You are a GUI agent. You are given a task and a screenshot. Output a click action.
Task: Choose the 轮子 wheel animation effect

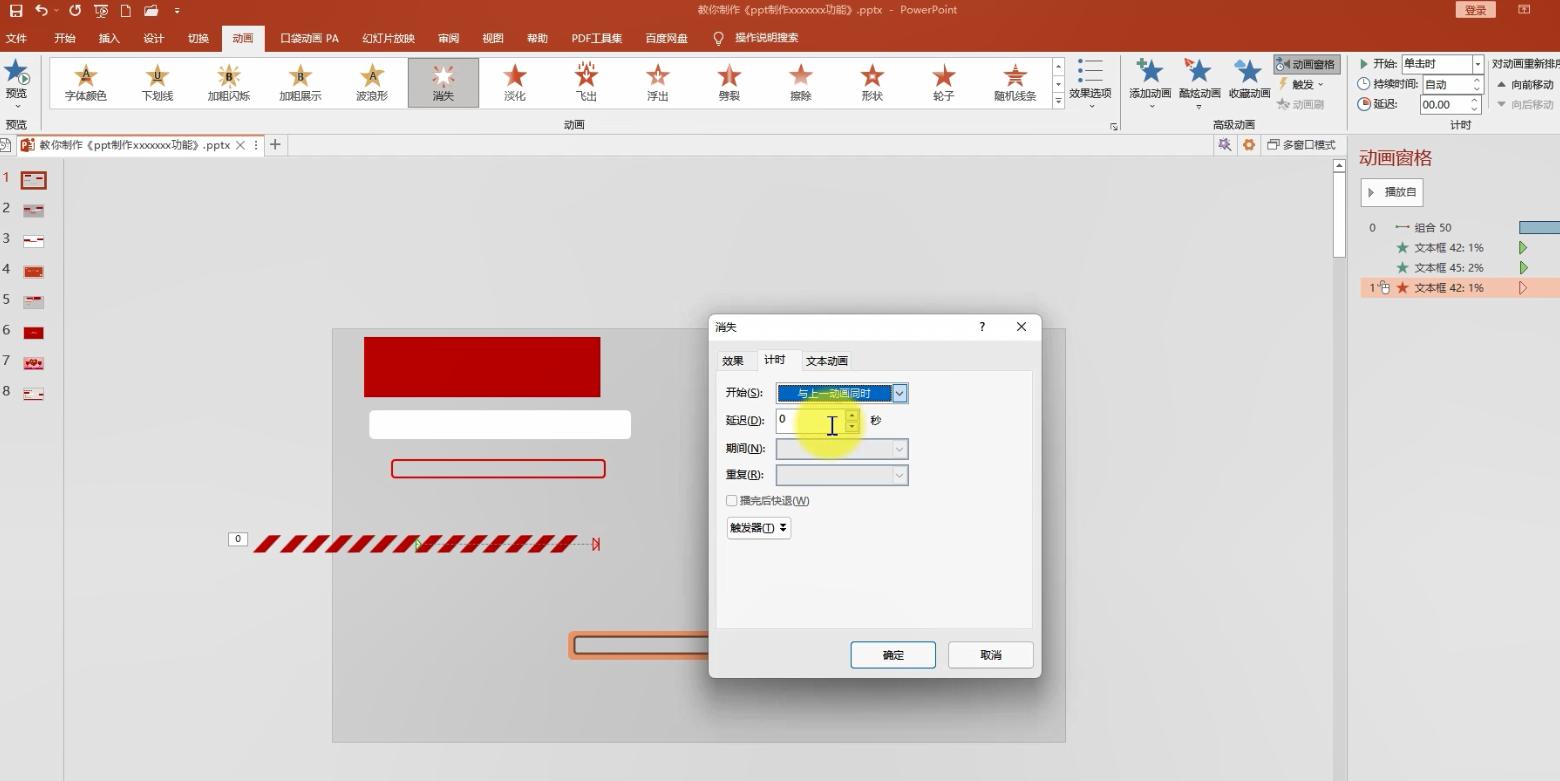coord(943,82)
